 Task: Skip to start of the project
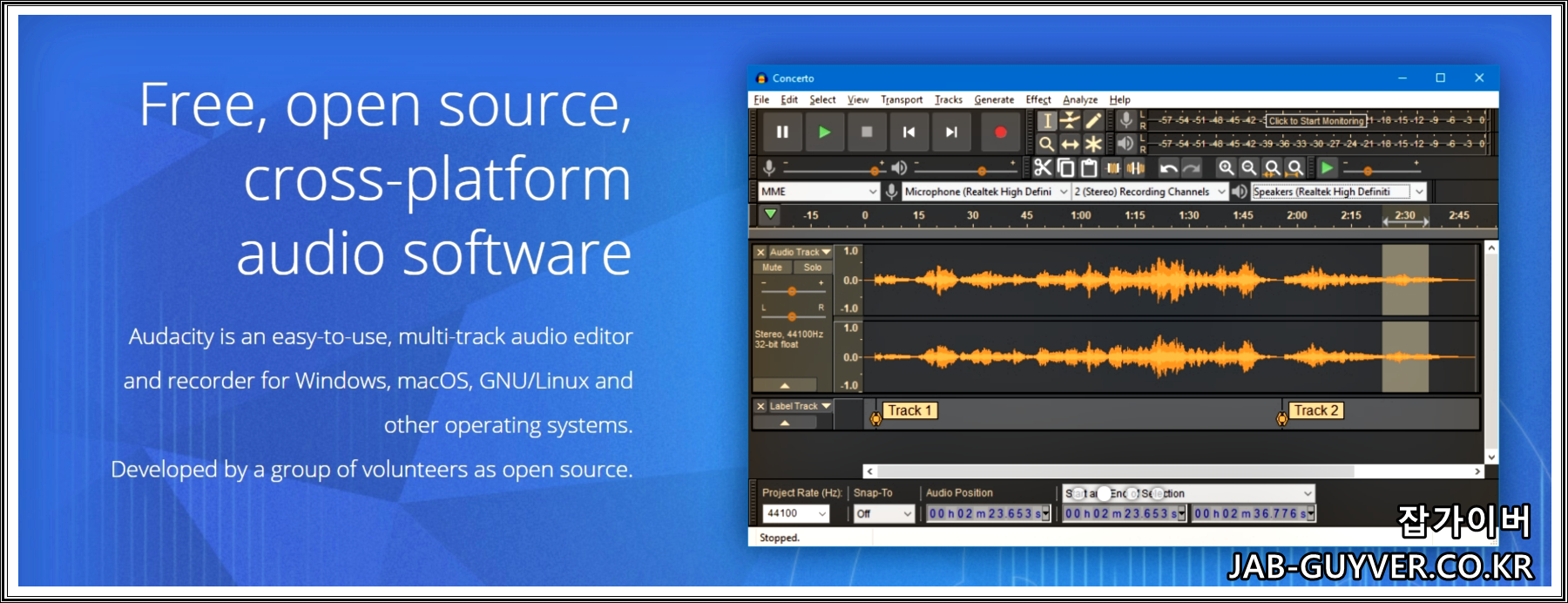click(909, 132)
